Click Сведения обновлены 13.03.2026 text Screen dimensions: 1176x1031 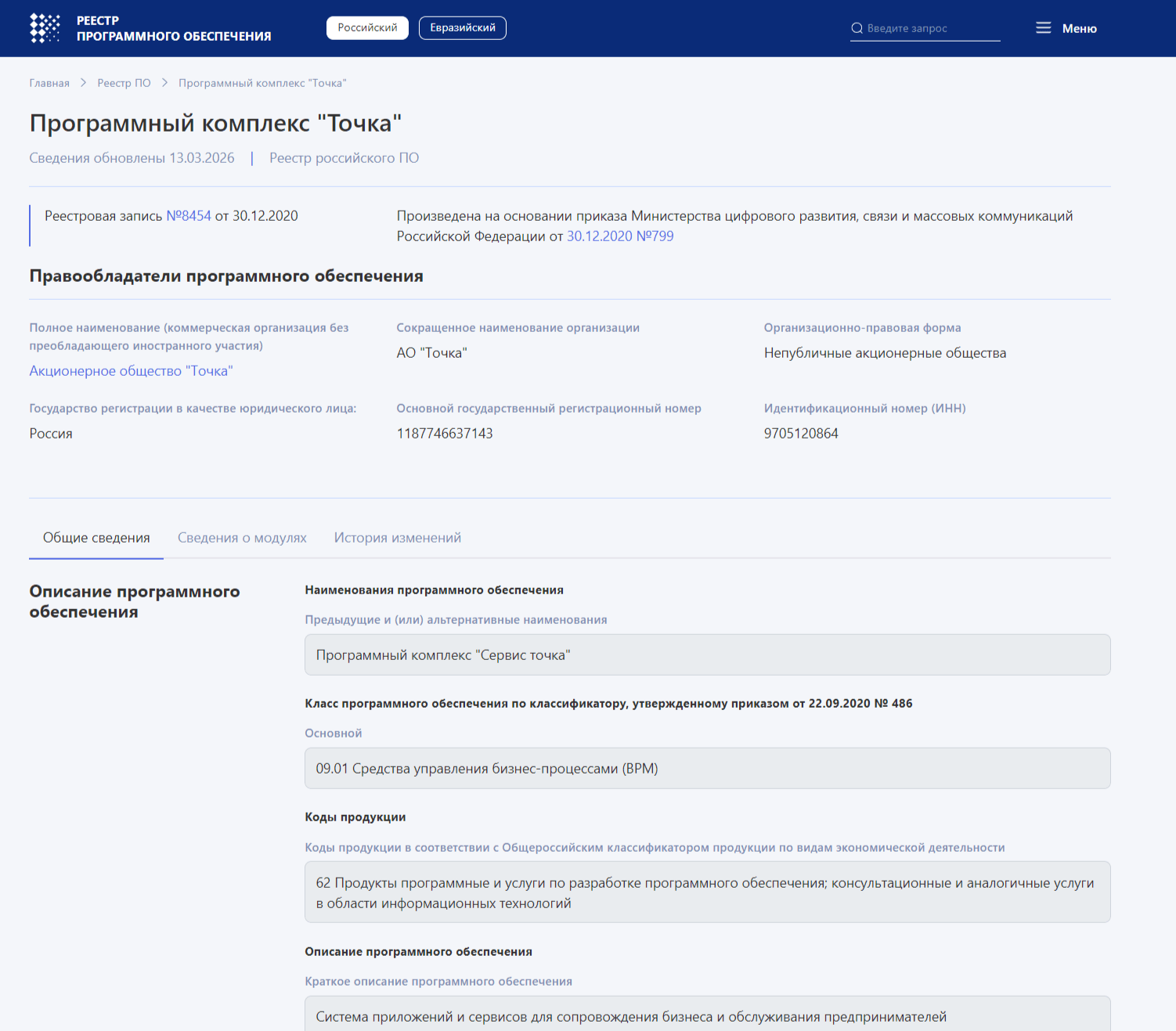click(x=132, y=158)
